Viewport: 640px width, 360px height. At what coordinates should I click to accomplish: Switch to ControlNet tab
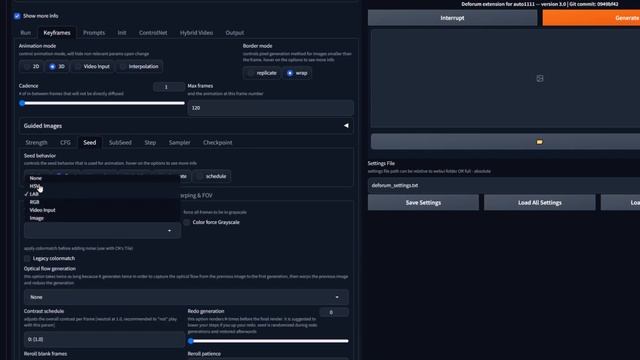coord(153,33)
